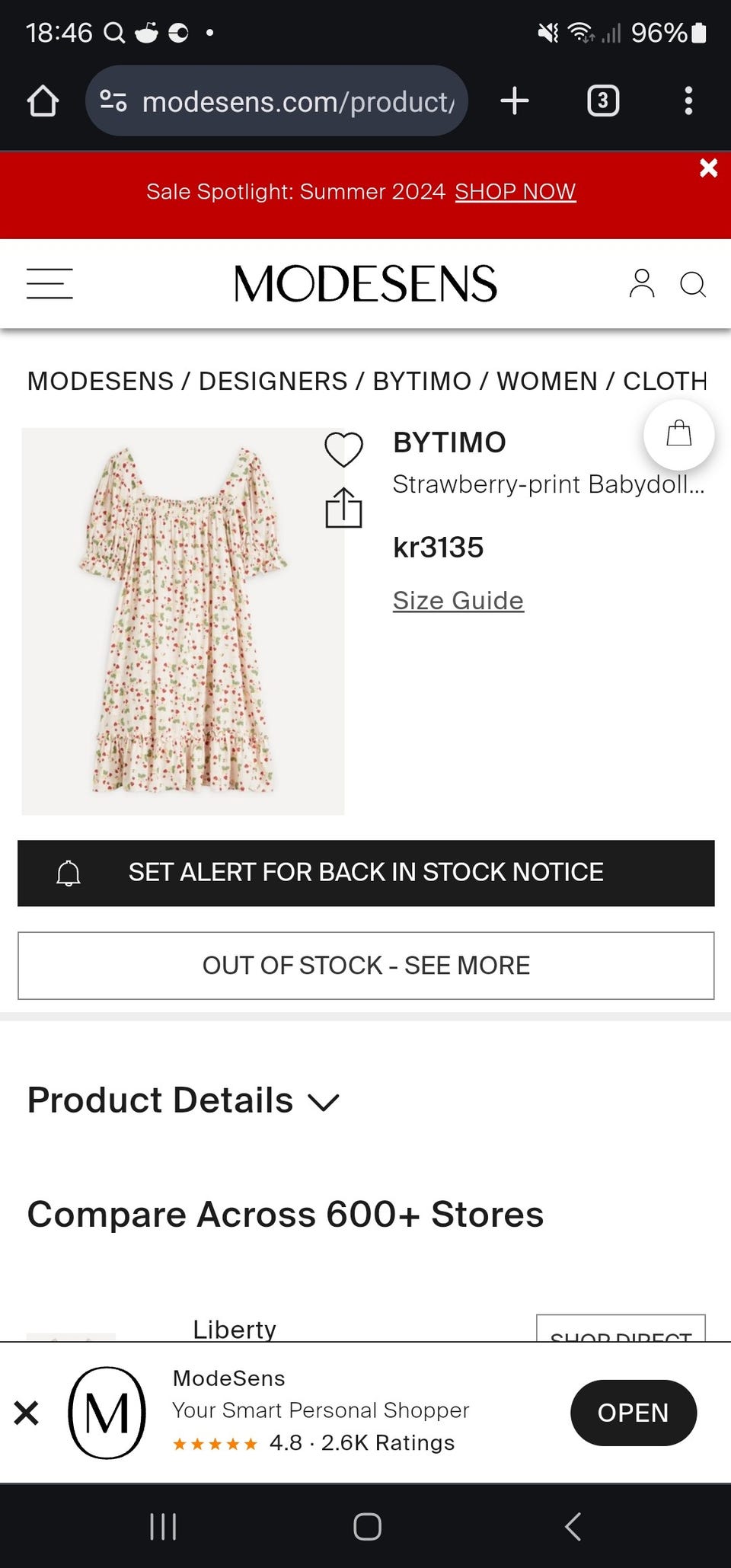Image resolution: width=731 pixels, height=1568 pixels.
Task: Set alert for back in stock notice
Action: click(365, 873)
